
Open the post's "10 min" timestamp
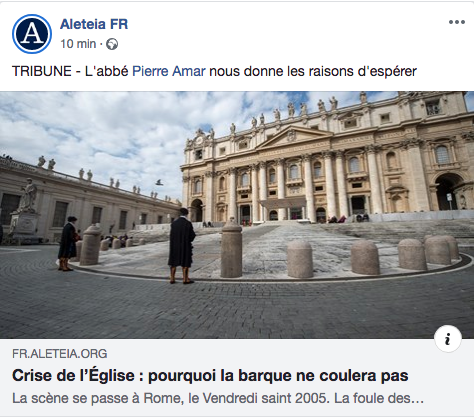(x=78, y=44)
